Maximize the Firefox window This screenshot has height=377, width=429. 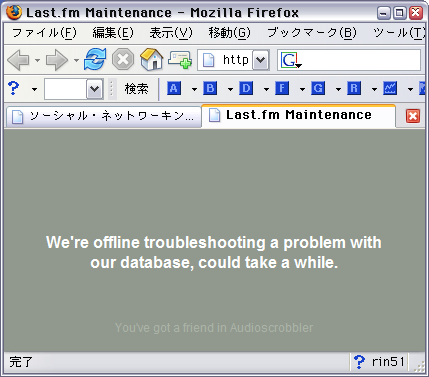pos(399,13)
